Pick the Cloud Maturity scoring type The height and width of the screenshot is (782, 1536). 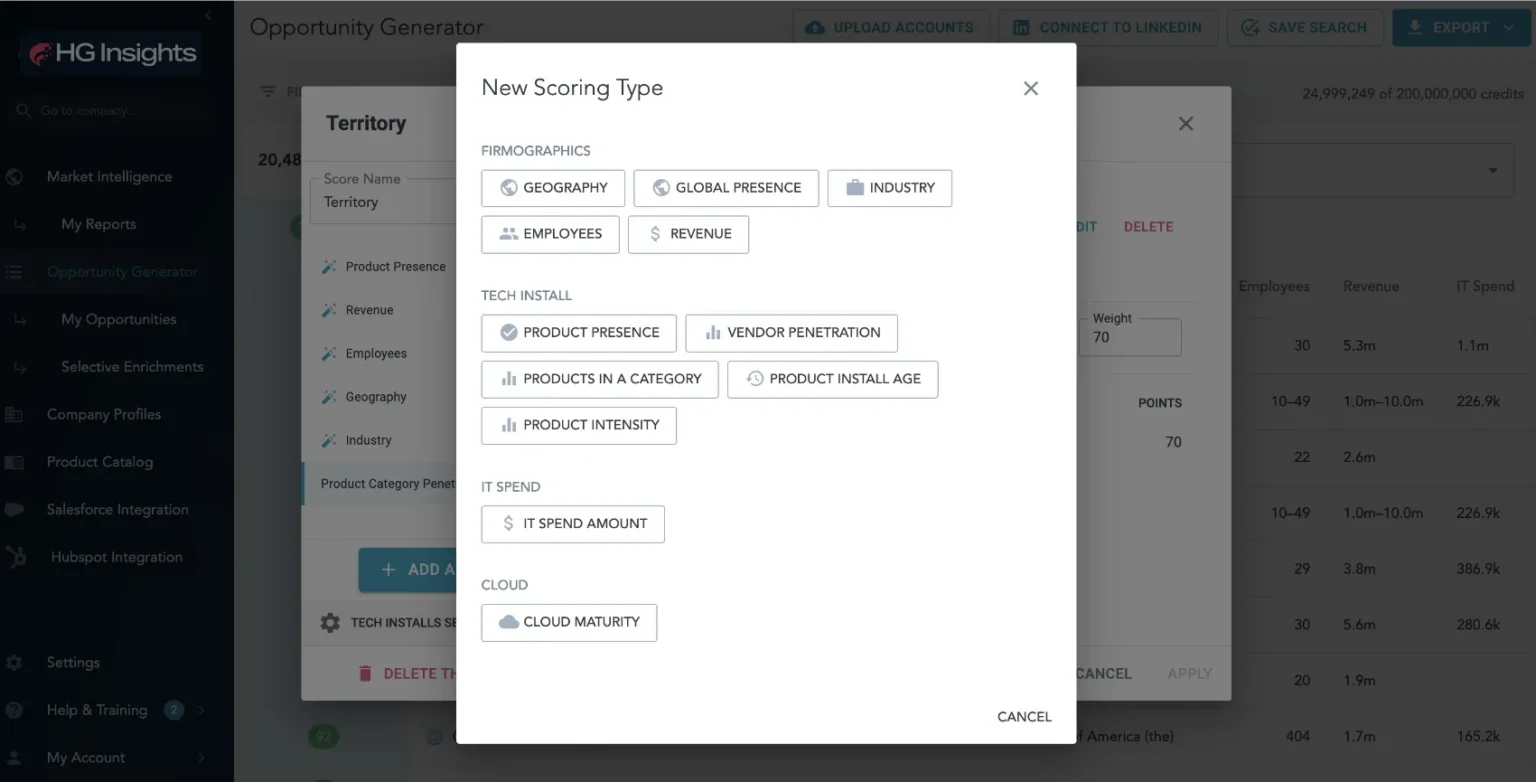tap(569, 622)
